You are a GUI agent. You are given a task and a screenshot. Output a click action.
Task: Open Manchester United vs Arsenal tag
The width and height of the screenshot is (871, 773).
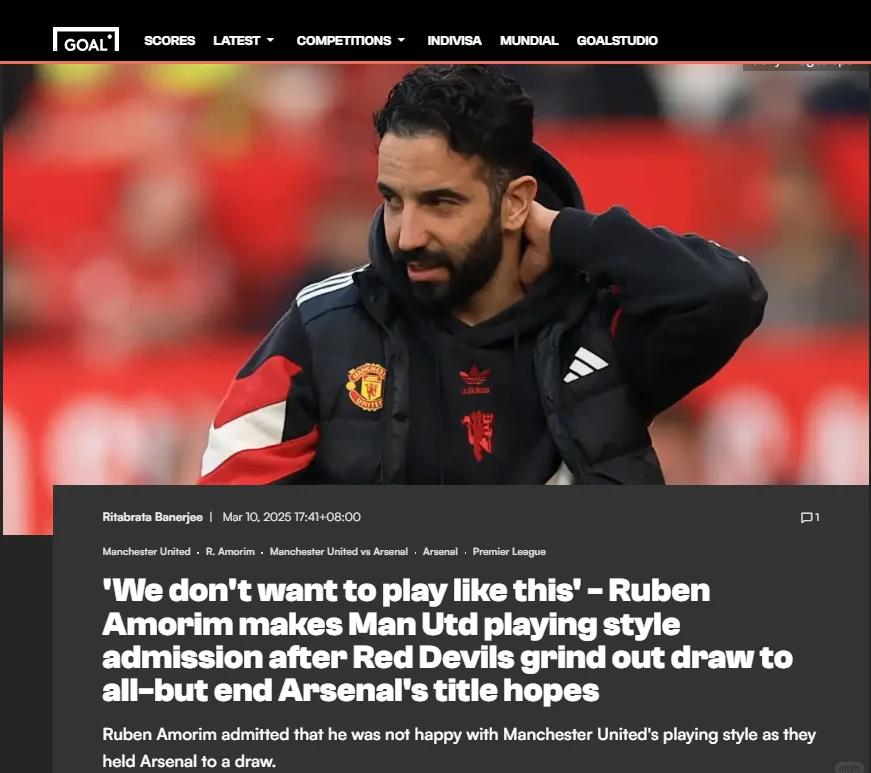[339, 551]
